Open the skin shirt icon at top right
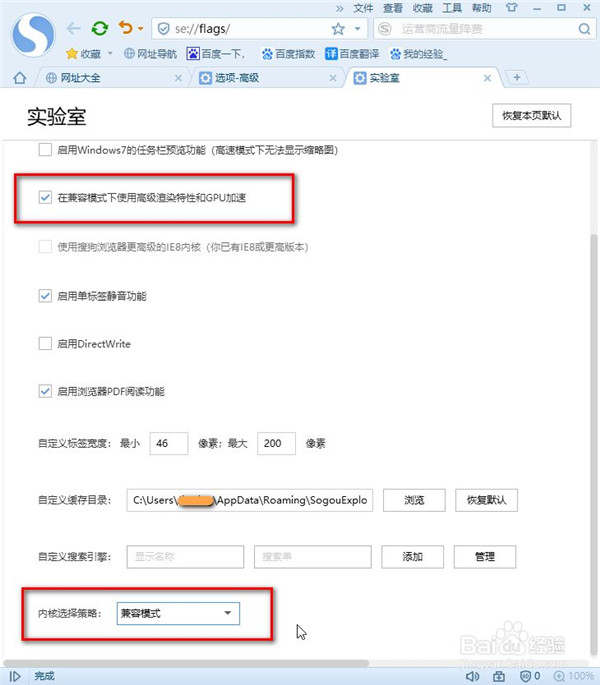Screen dimensions: 600x685 pyautogui.click(x=510, y=8)
